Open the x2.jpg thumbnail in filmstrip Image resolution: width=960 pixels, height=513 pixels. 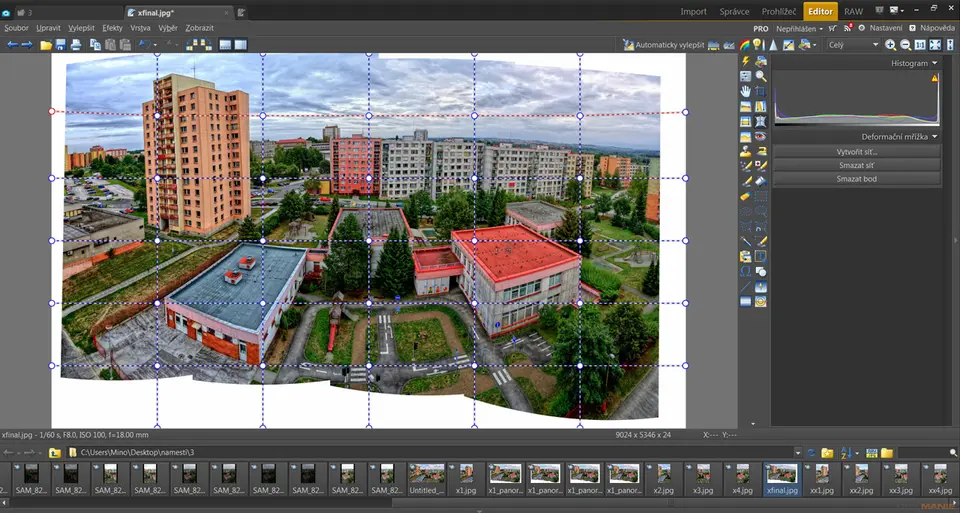663,475
